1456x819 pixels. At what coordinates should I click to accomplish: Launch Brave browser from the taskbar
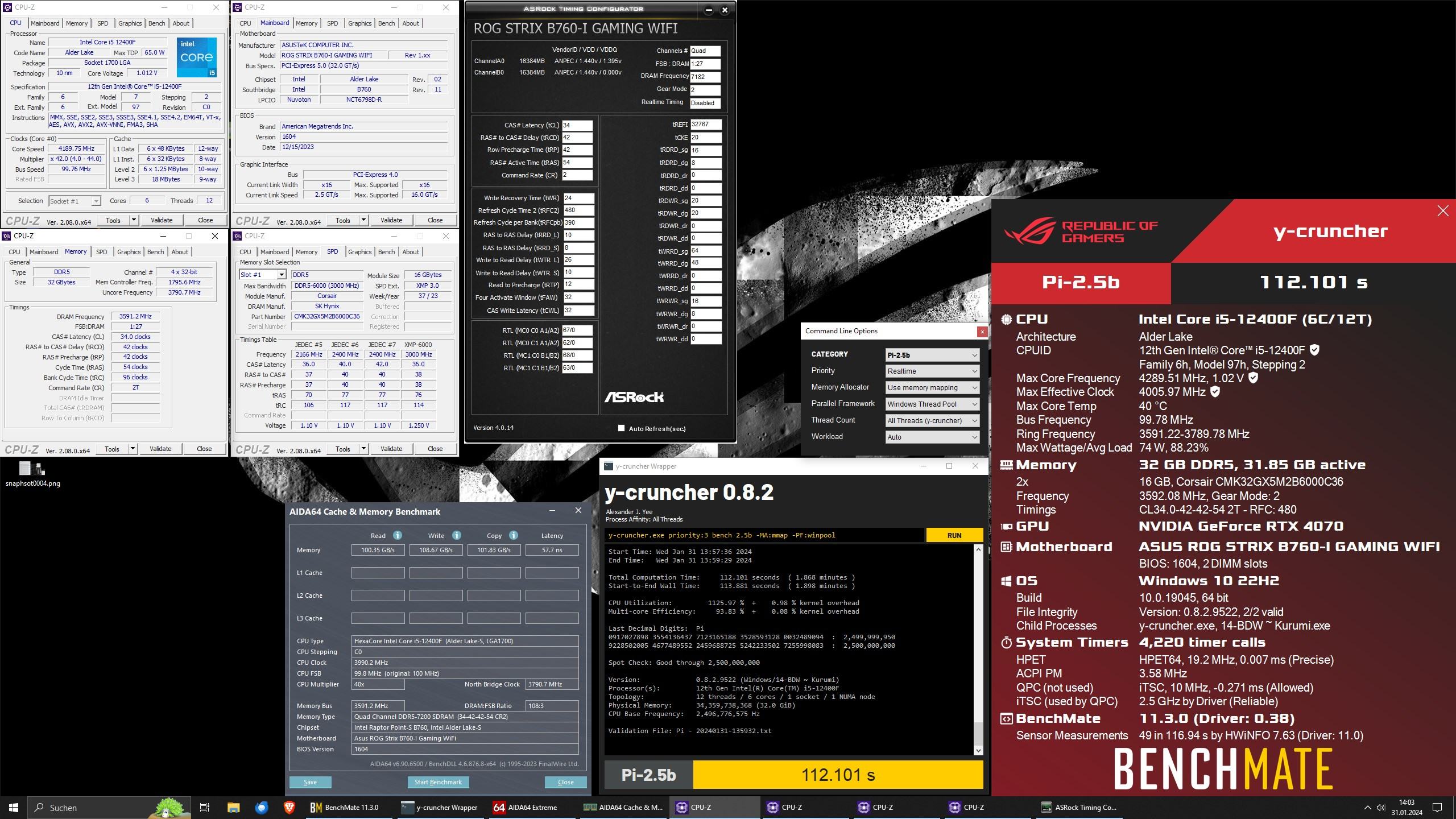[289, 807]
